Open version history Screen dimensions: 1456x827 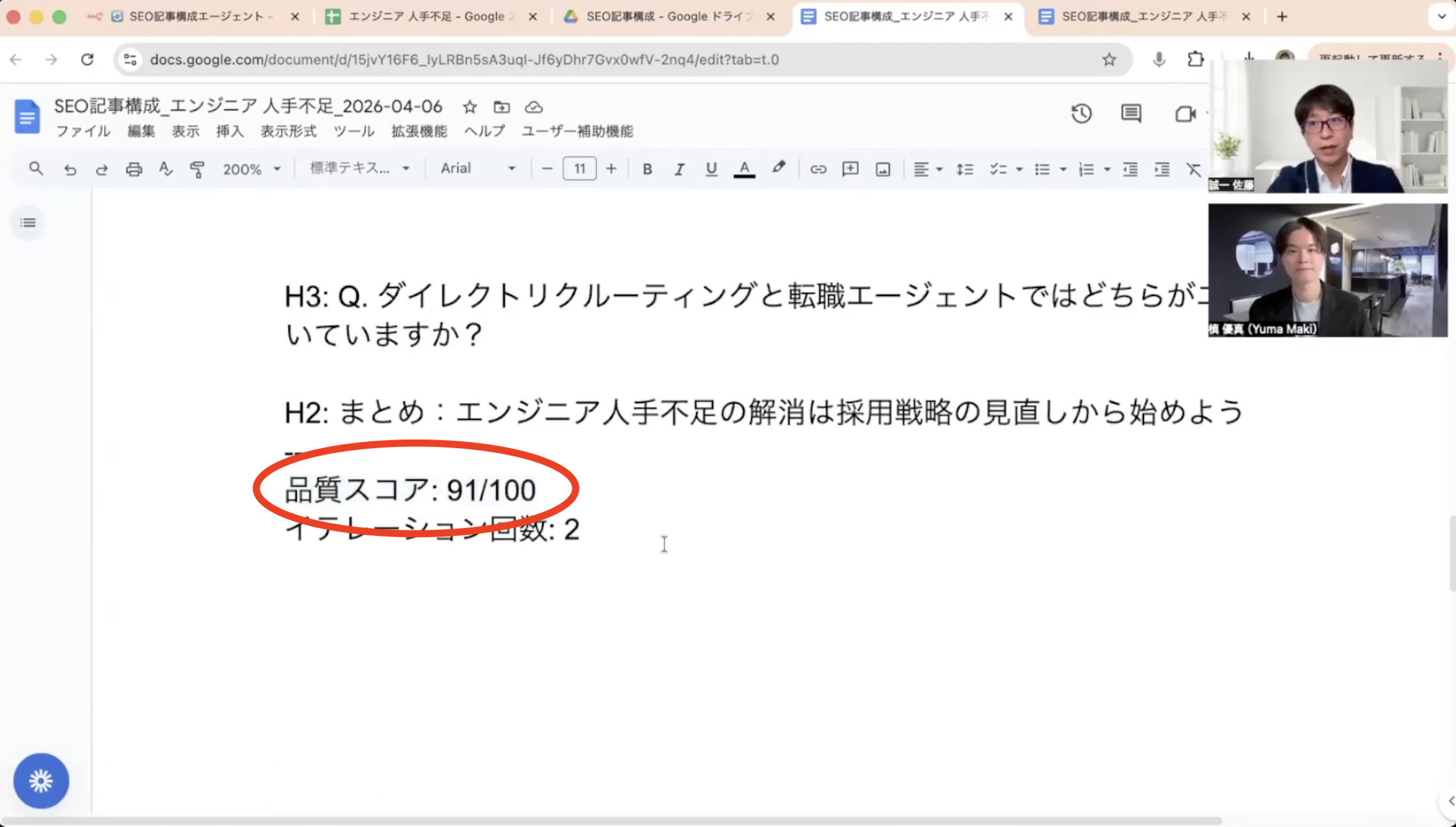pyautogui.click(x=1081, y=113)
